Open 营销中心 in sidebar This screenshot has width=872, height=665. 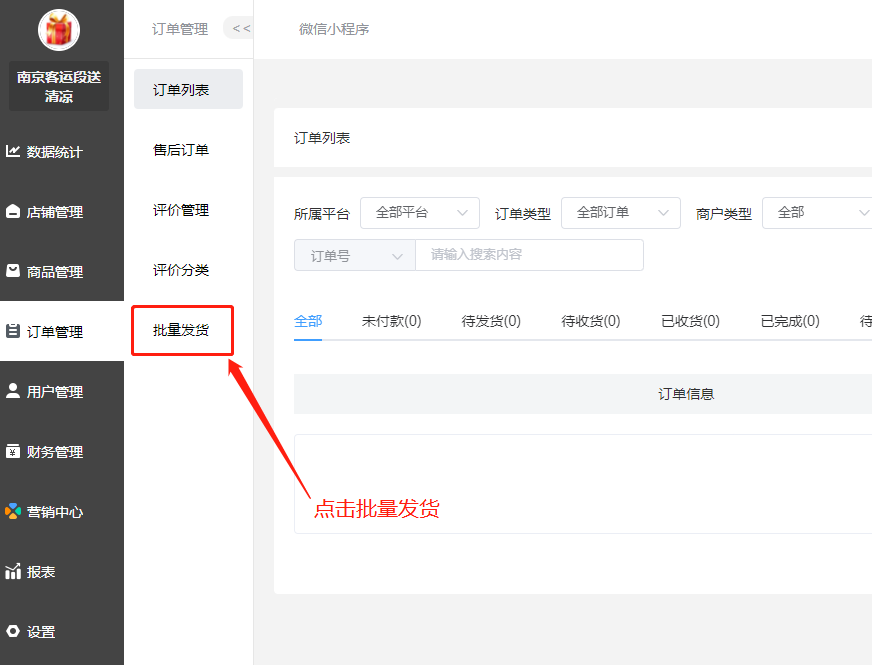point(62,512)
